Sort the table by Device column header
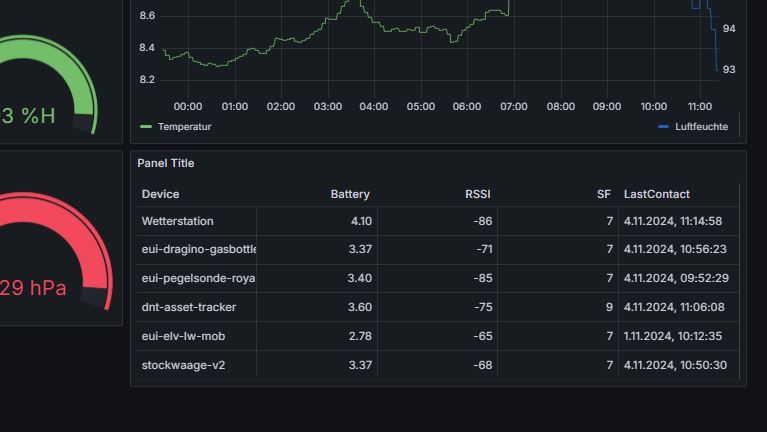Screen dimensions: 767x432 point(161,194)
